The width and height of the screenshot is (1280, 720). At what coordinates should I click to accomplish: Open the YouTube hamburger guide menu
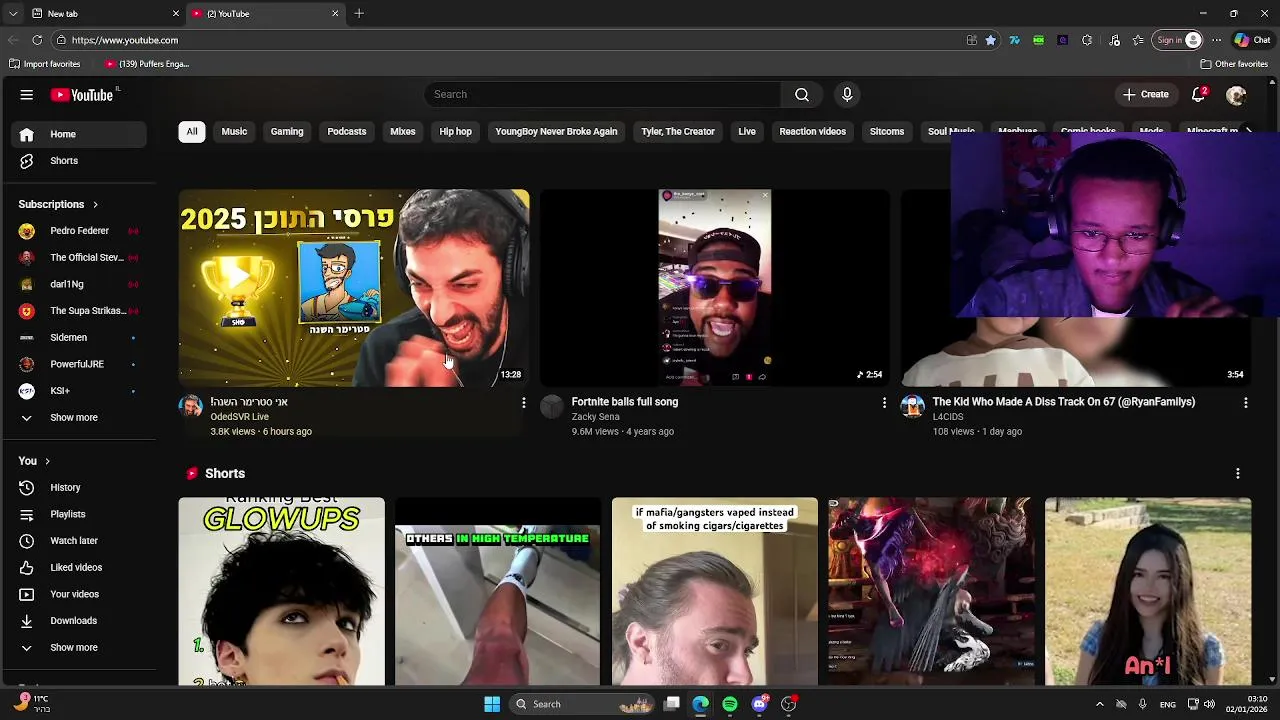pyautogui.click(x=27, y=95)
